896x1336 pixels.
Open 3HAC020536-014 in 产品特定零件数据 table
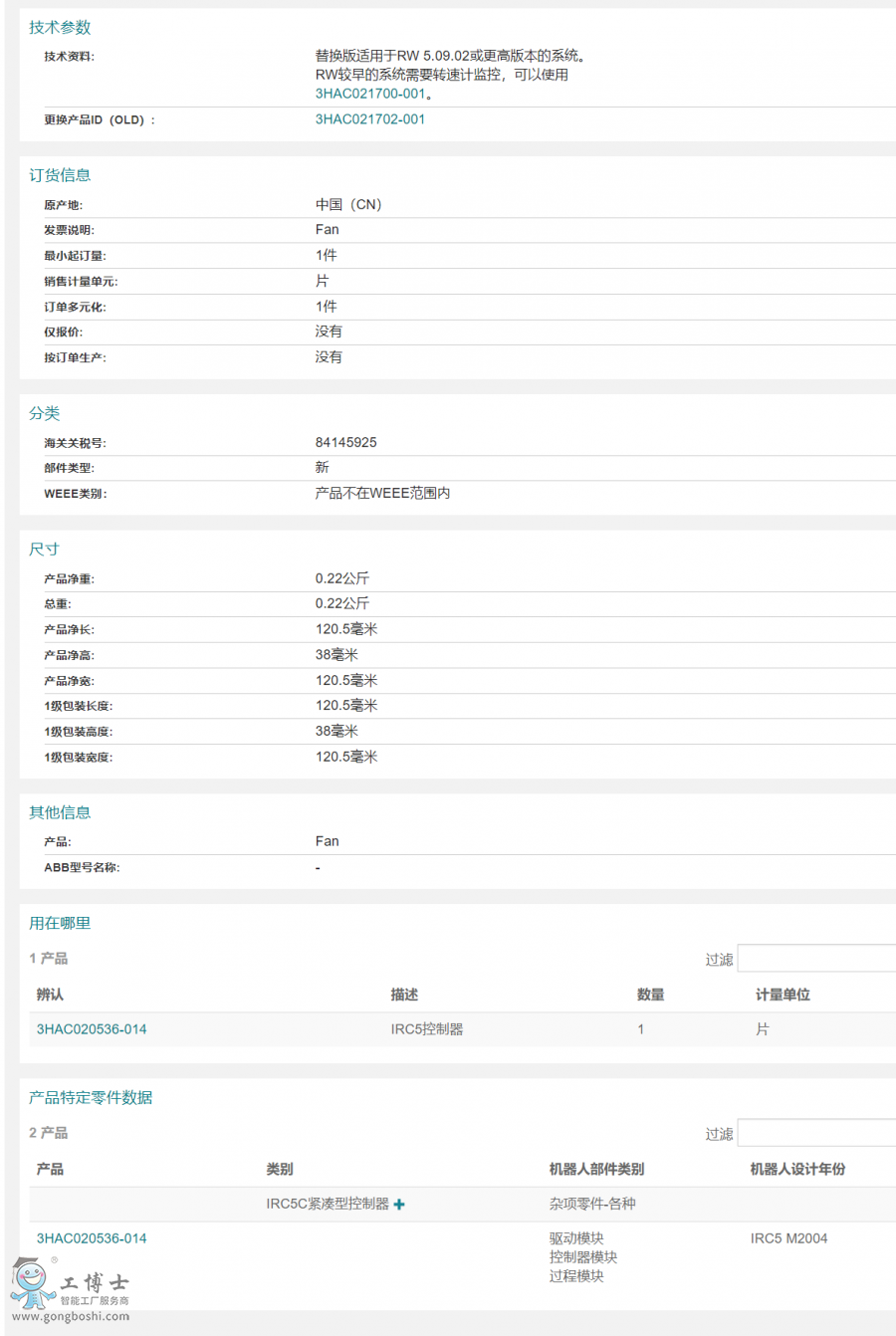click(x=93, y=1237)
